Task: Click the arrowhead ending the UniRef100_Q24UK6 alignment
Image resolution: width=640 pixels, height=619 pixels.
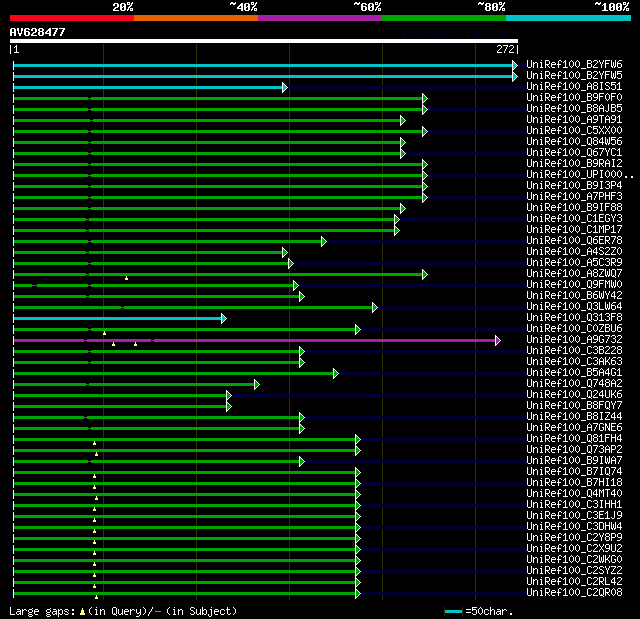Action: tap(229, 395)
